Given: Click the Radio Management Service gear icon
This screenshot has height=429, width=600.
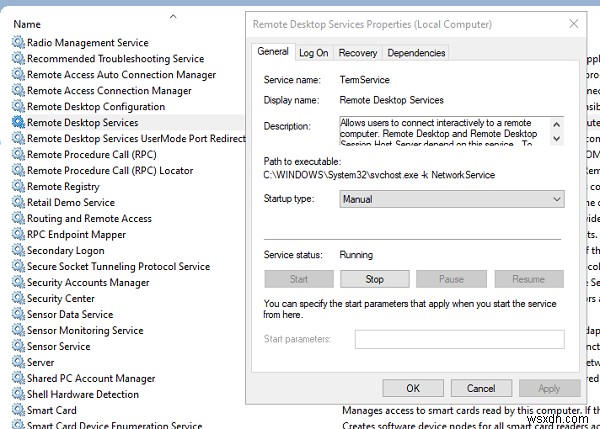Looking at the screenshot, I should tap(18, 42).
